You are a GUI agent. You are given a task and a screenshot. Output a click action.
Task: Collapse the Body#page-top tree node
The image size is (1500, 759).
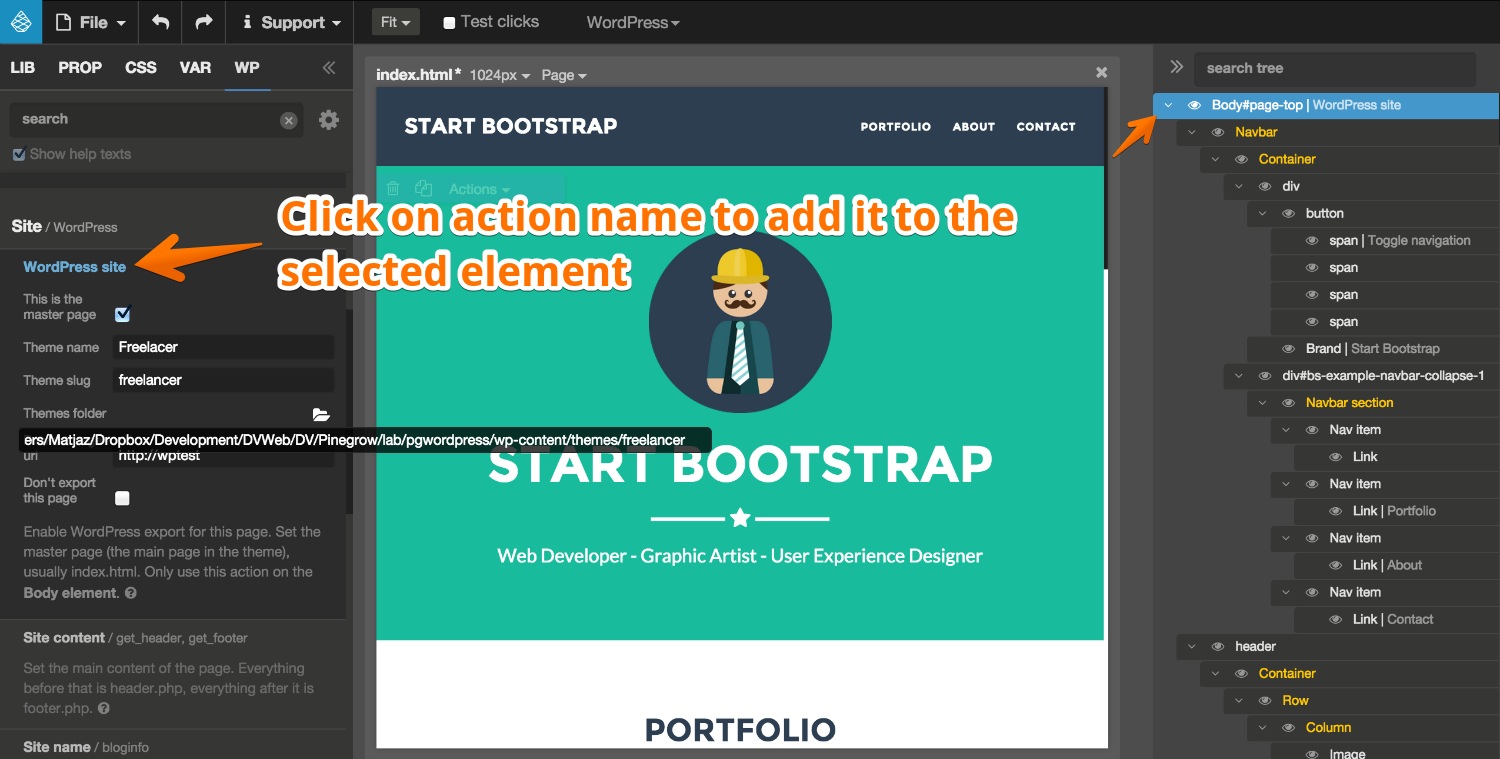pos(1168,105)
